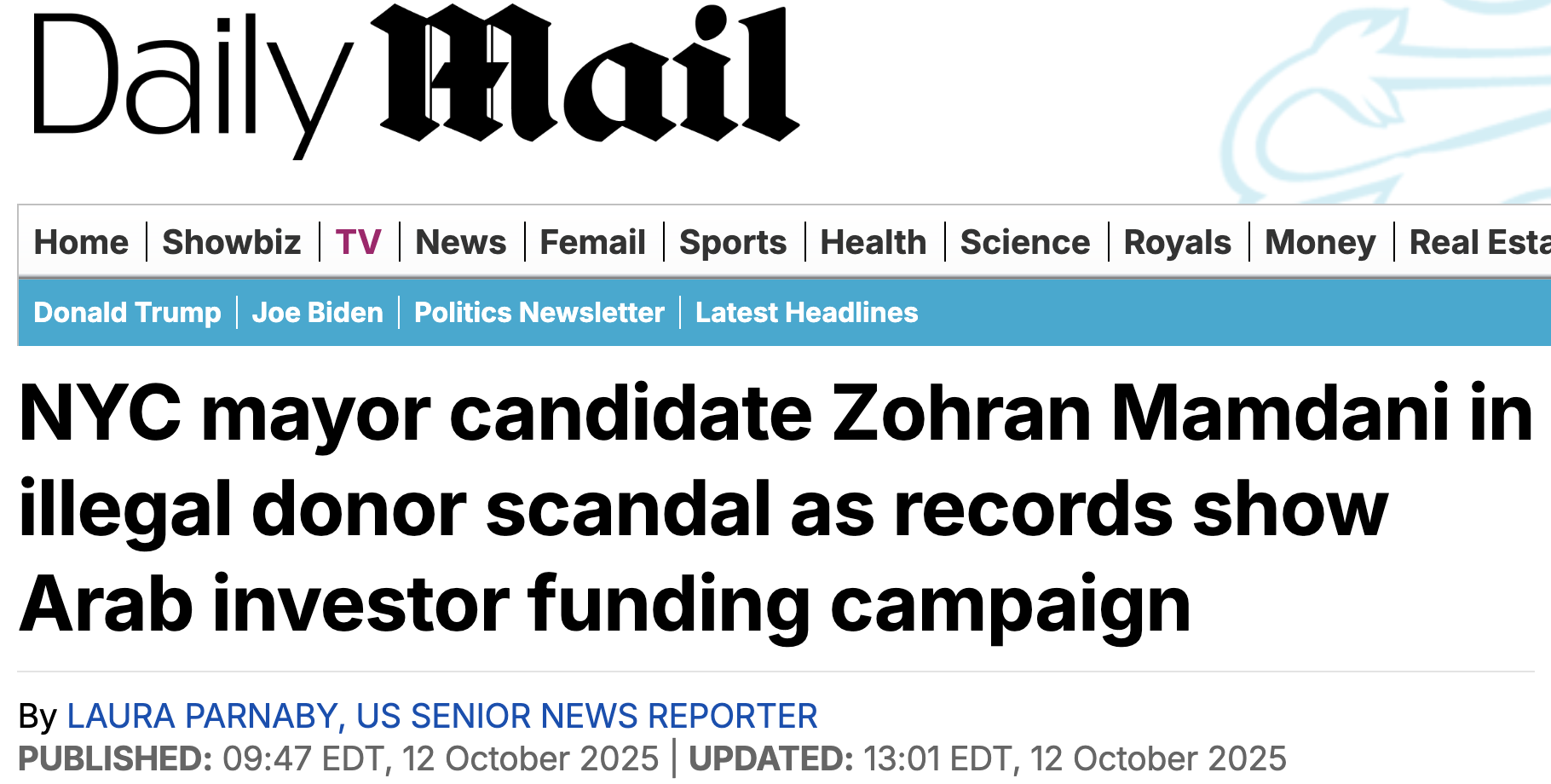1551x784 pixels.
Task: View Latest Headlines
Action: click(x=806, y=313)
